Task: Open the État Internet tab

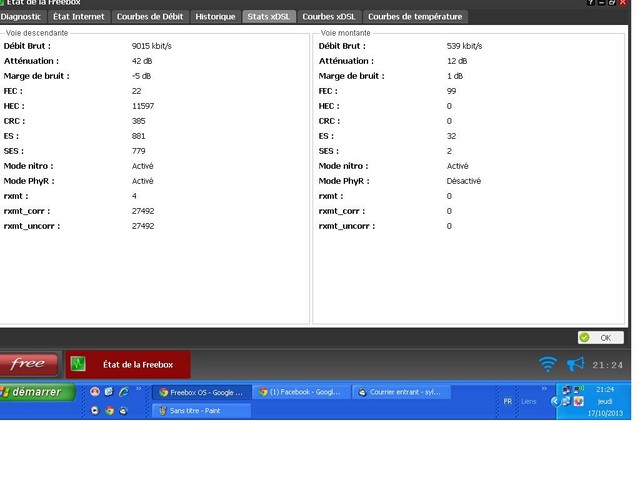Action: pyautogui.click(x=79, y=17)
